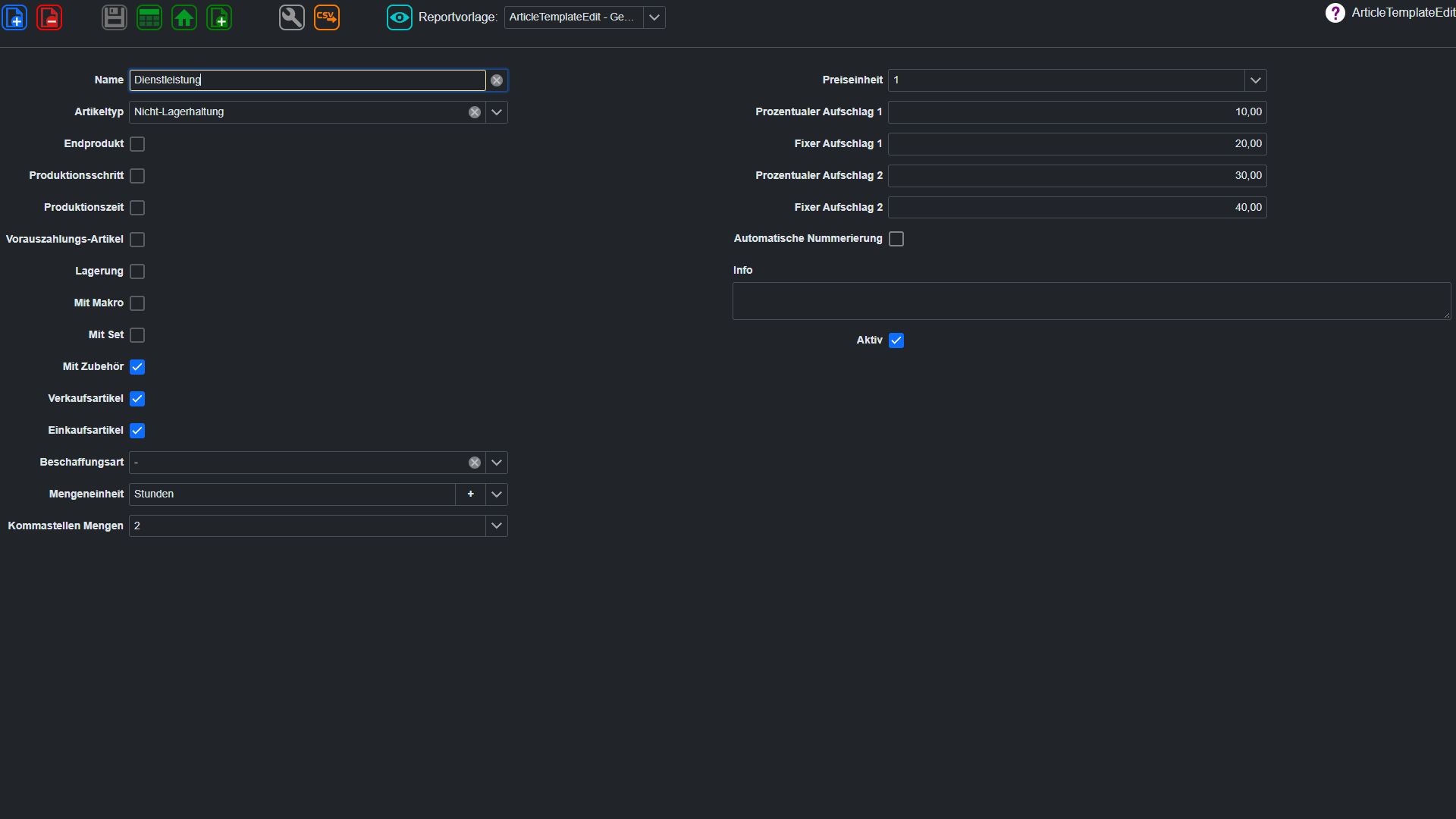Open the Preiseinheit dropdown
Viewport: 1456px width, 819px height.
click(x=1256, y=80)
